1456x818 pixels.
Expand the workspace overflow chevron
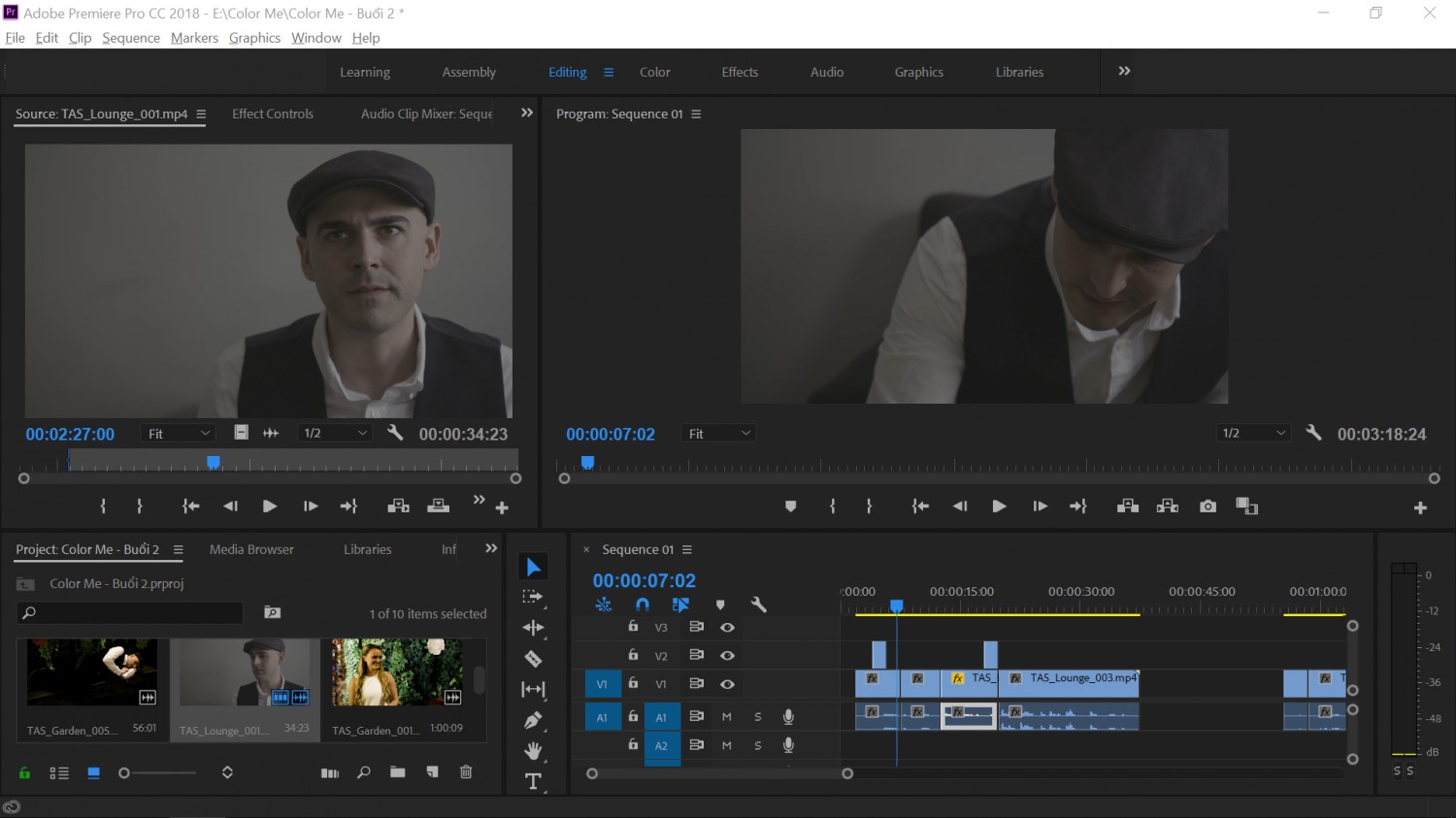pos(1124,71)
